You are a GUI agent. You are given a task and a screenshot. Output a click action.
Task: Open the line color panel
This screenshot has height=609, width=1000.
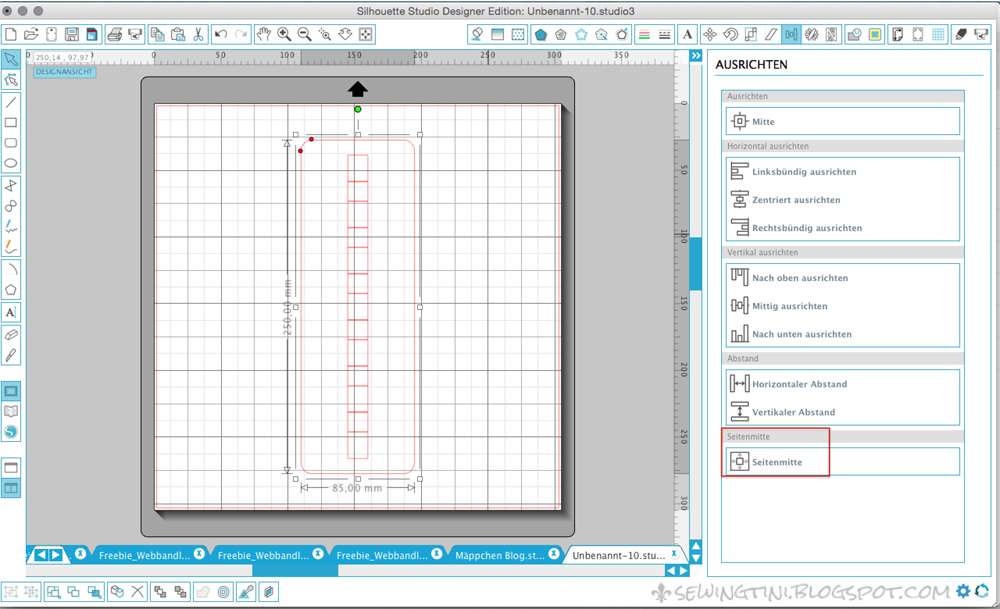point(644,34)
